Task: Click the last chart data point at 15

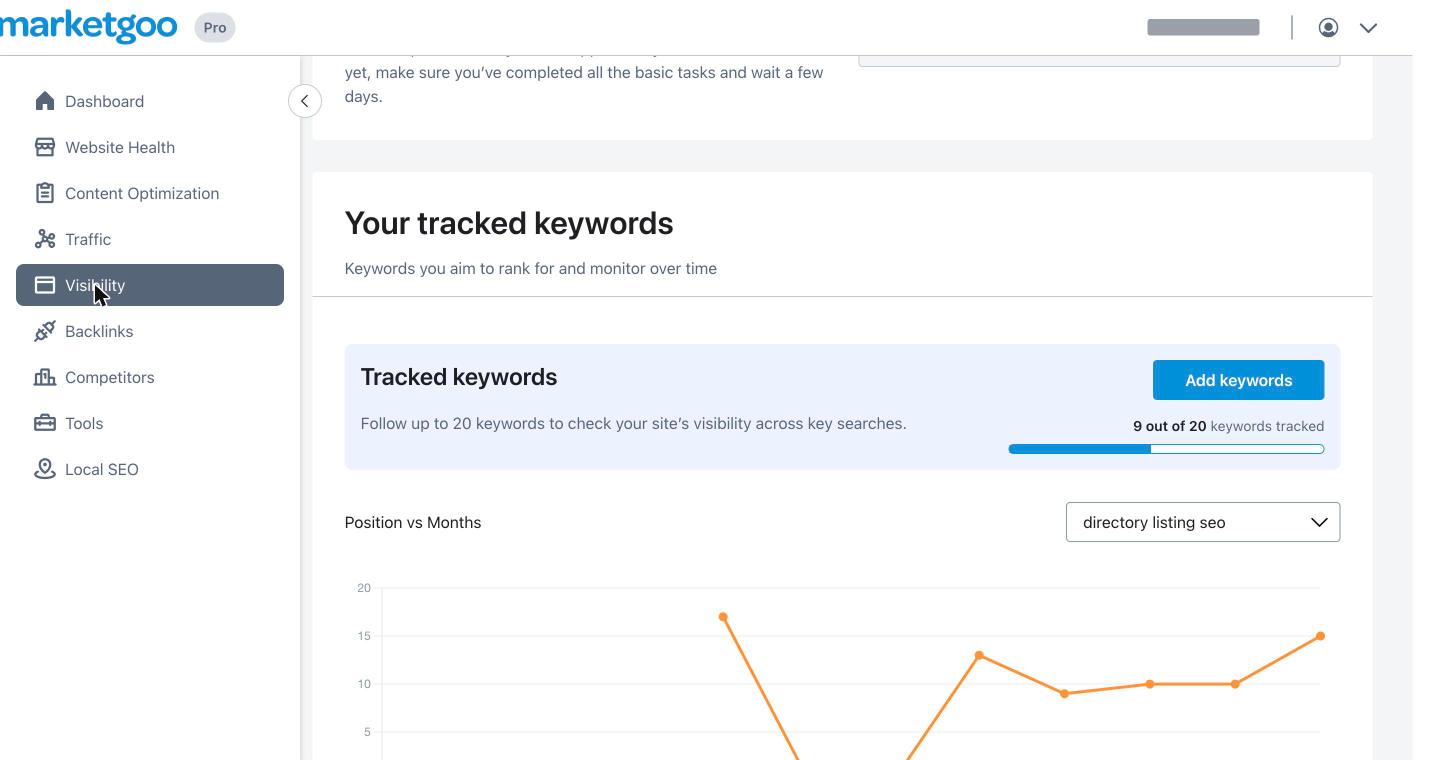Action: click(1320, 636)
